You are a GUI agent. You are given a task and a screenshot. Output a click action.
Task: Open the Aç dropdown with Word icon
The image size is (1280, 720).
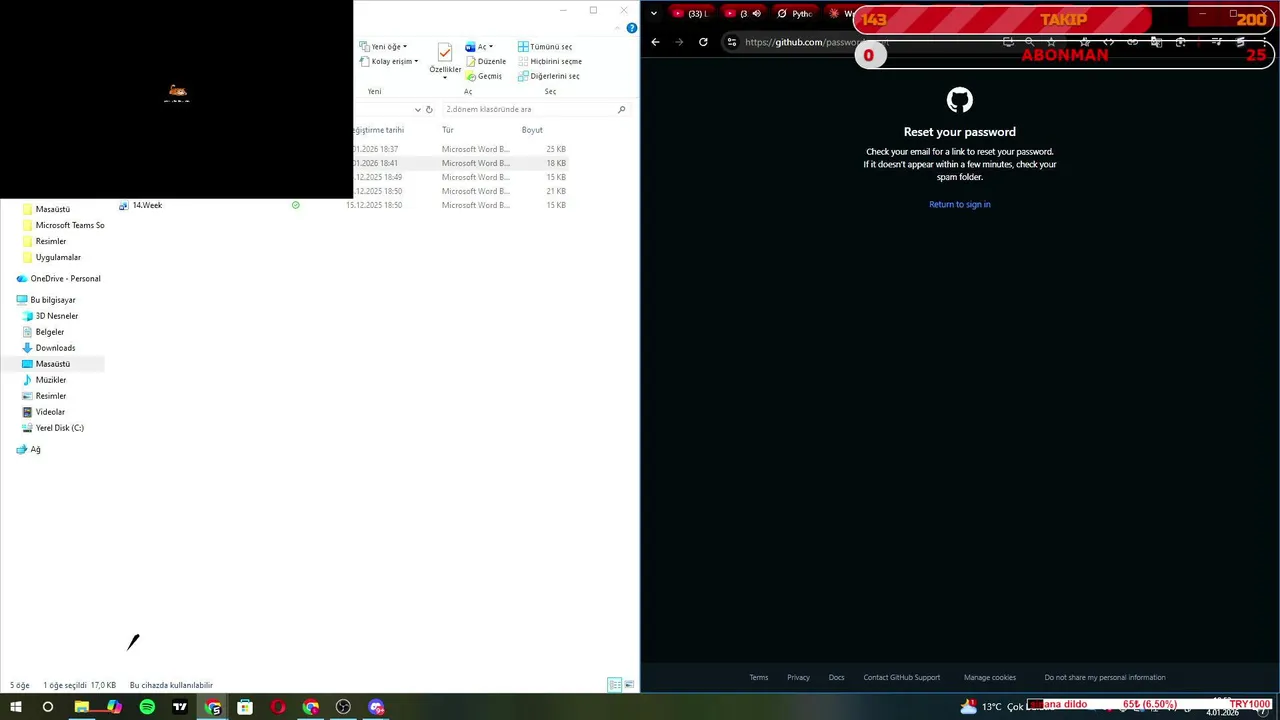tap(480, 47)
